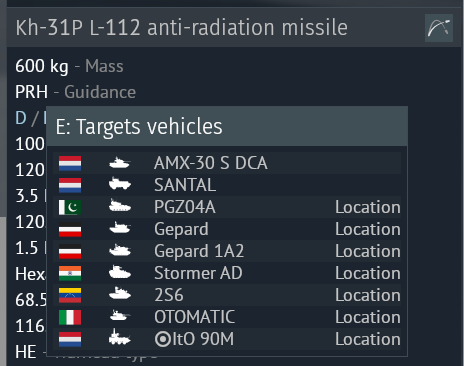Viewport: 464px width, 366px height.
Task: Click the vehicle silhouette icon for OTOMATIC
Action: pyautogui.click(x=120, y=316)
